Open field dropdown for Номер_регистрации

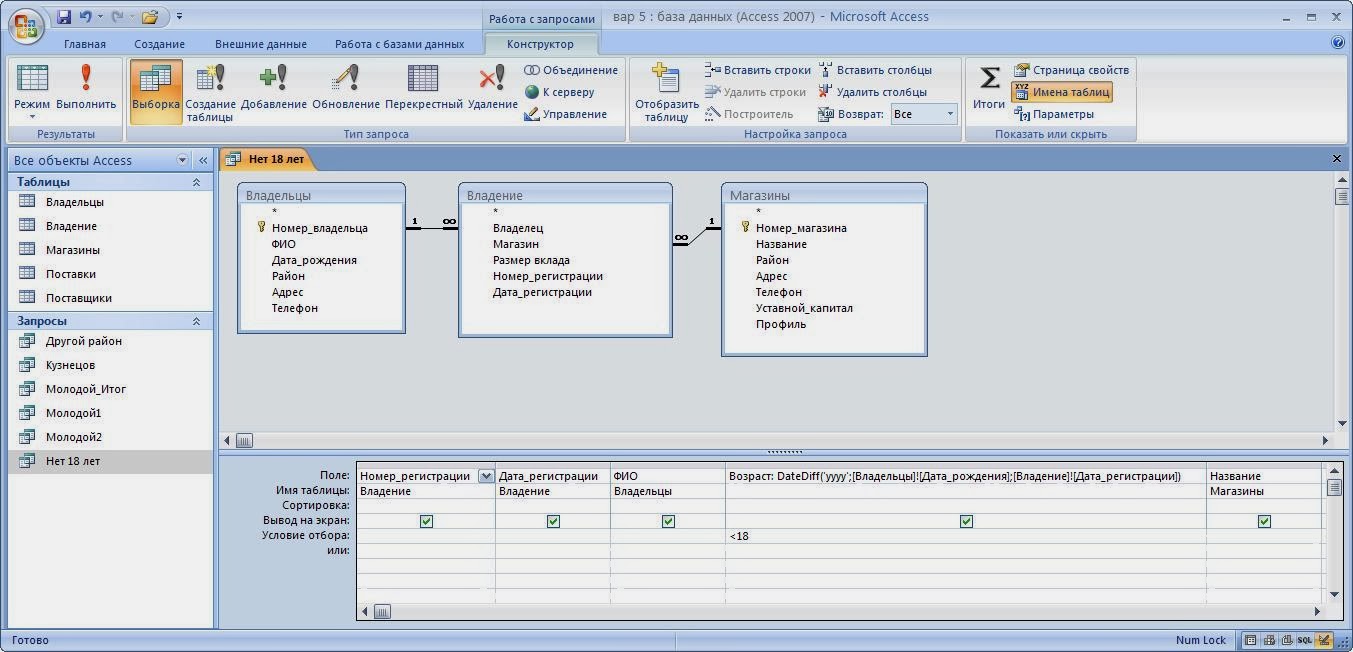tap(486, 476)
